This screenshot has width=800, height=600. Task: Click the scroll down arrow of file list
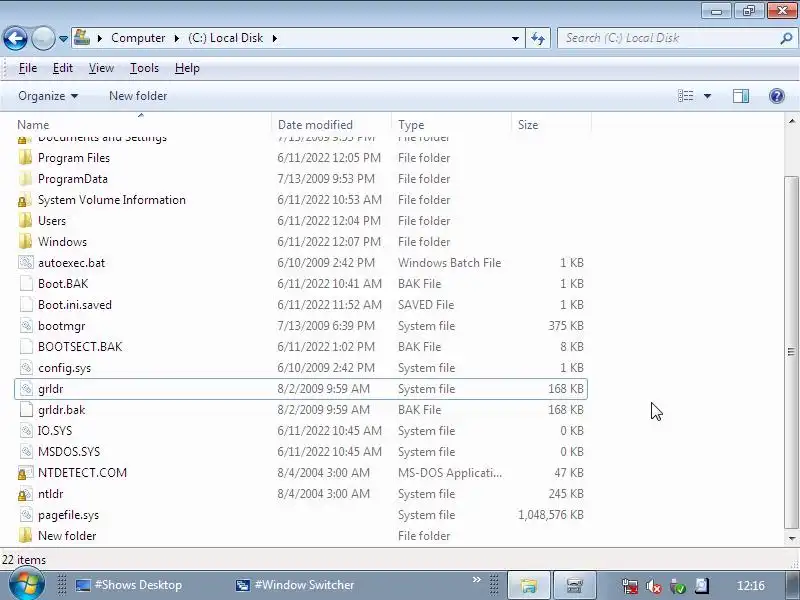coord(792,538)
